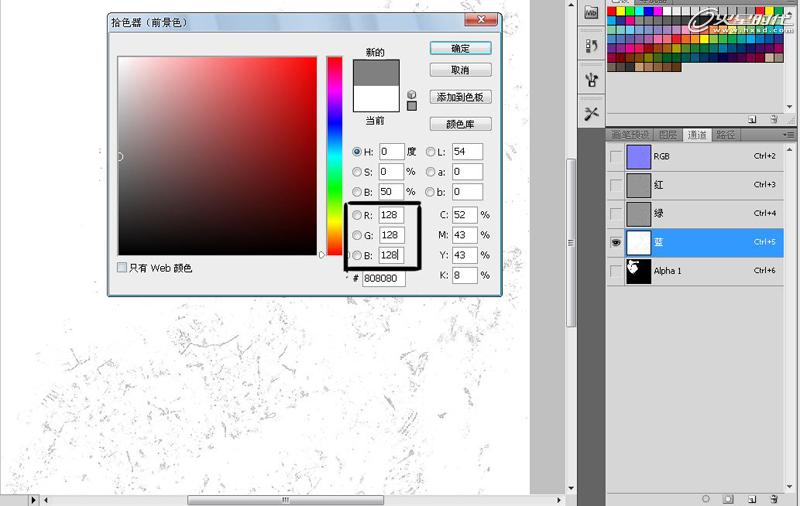Show the Blue channel eye icon
This screenshot has width=800, height=506.
[616, 242]
